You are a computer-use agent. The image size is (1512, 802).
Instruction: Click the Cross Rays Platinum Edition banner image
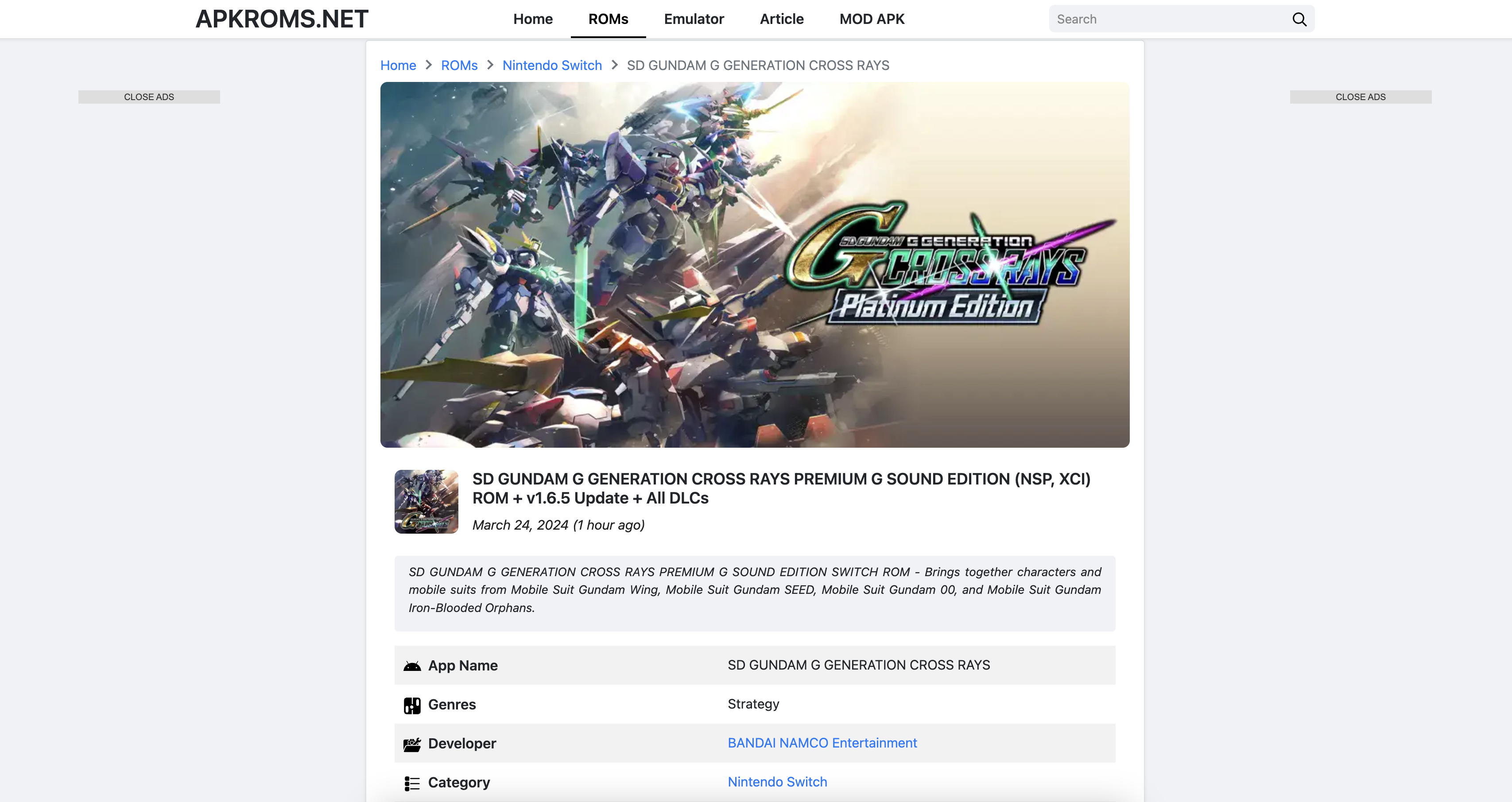755,265
